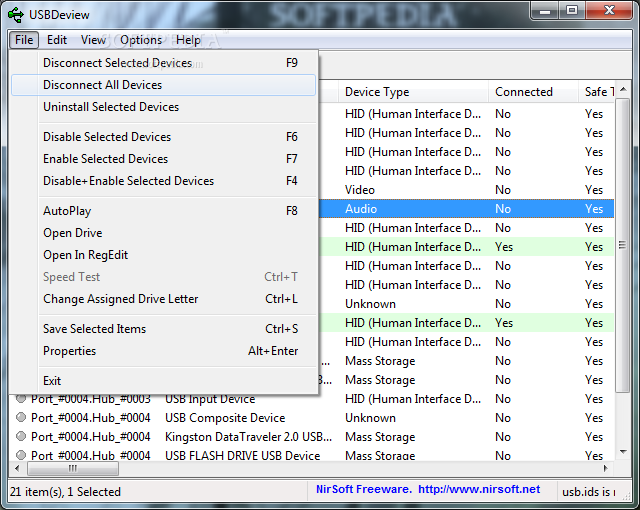Minimize the USBDeview window
The width and height of the screenshot is (640, 510).
544,11
